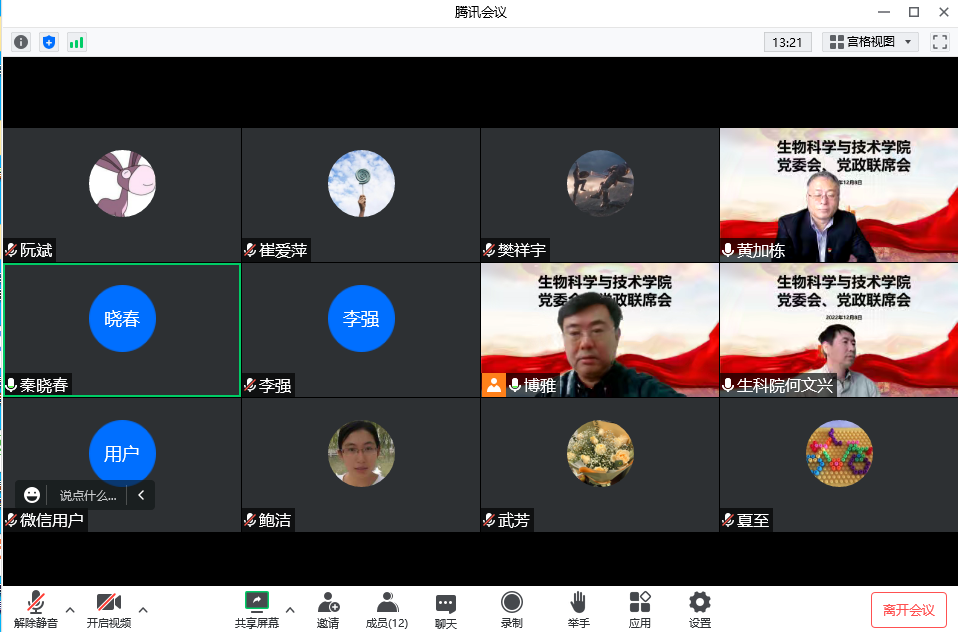Open 聊天 chat panel
Screen dimensions: 958x632
pyautogui.click(x=446, y=608)
